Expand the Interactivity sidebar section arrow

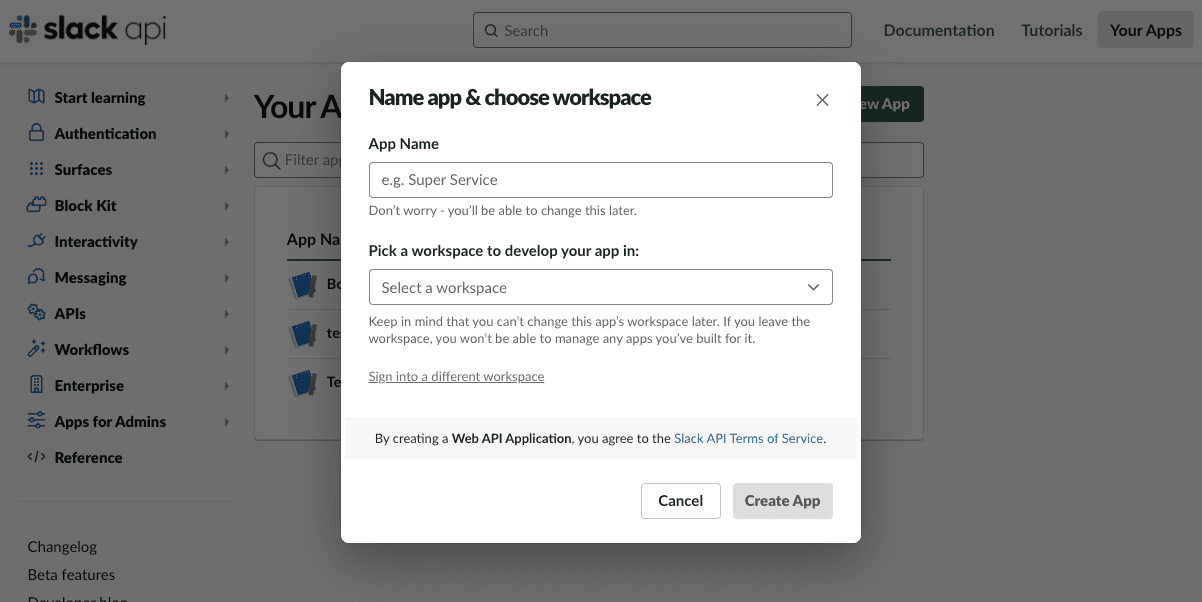coord(227,242)
